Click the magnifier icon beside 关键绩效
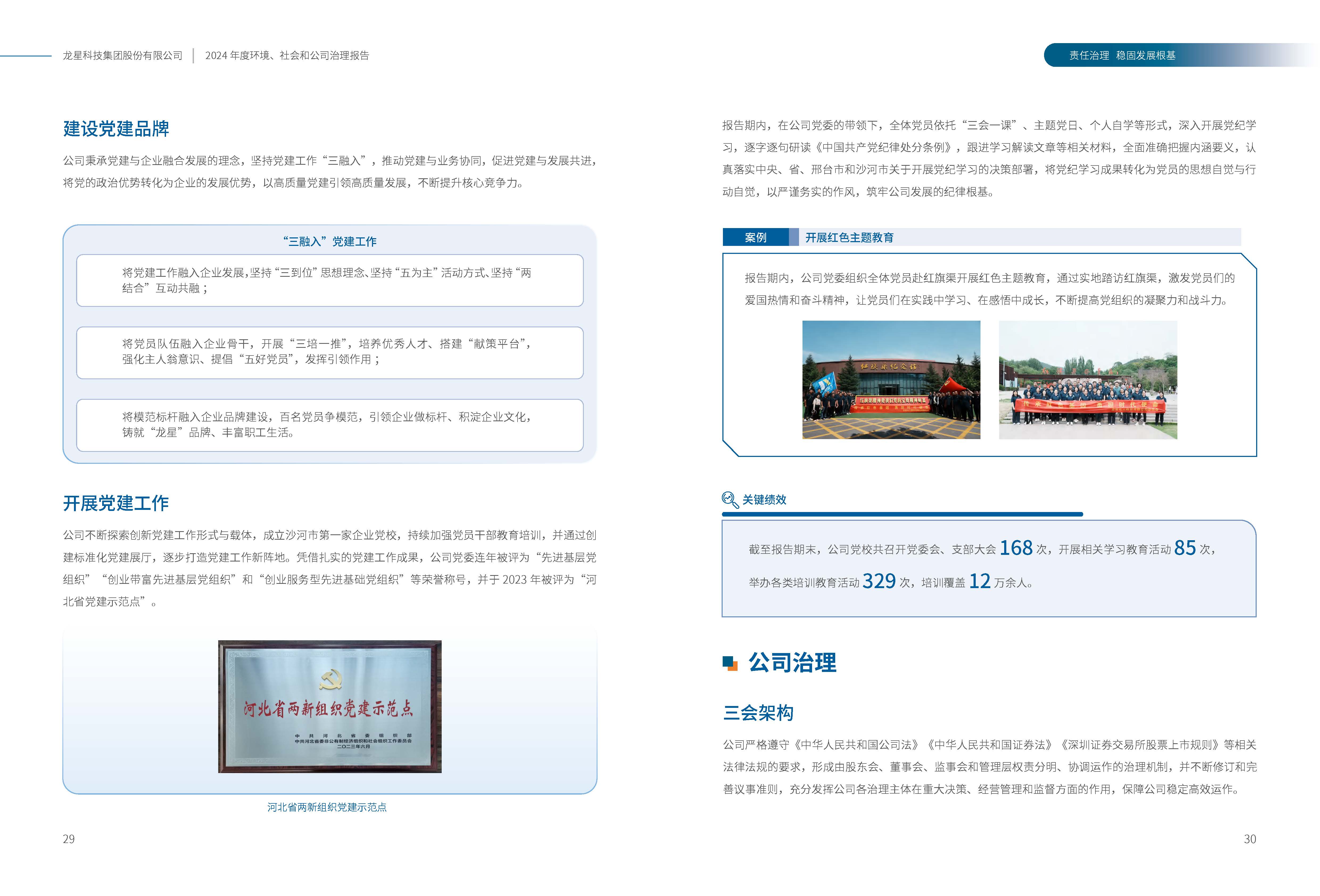1320x896 pixels. click(x=730, y=500)
